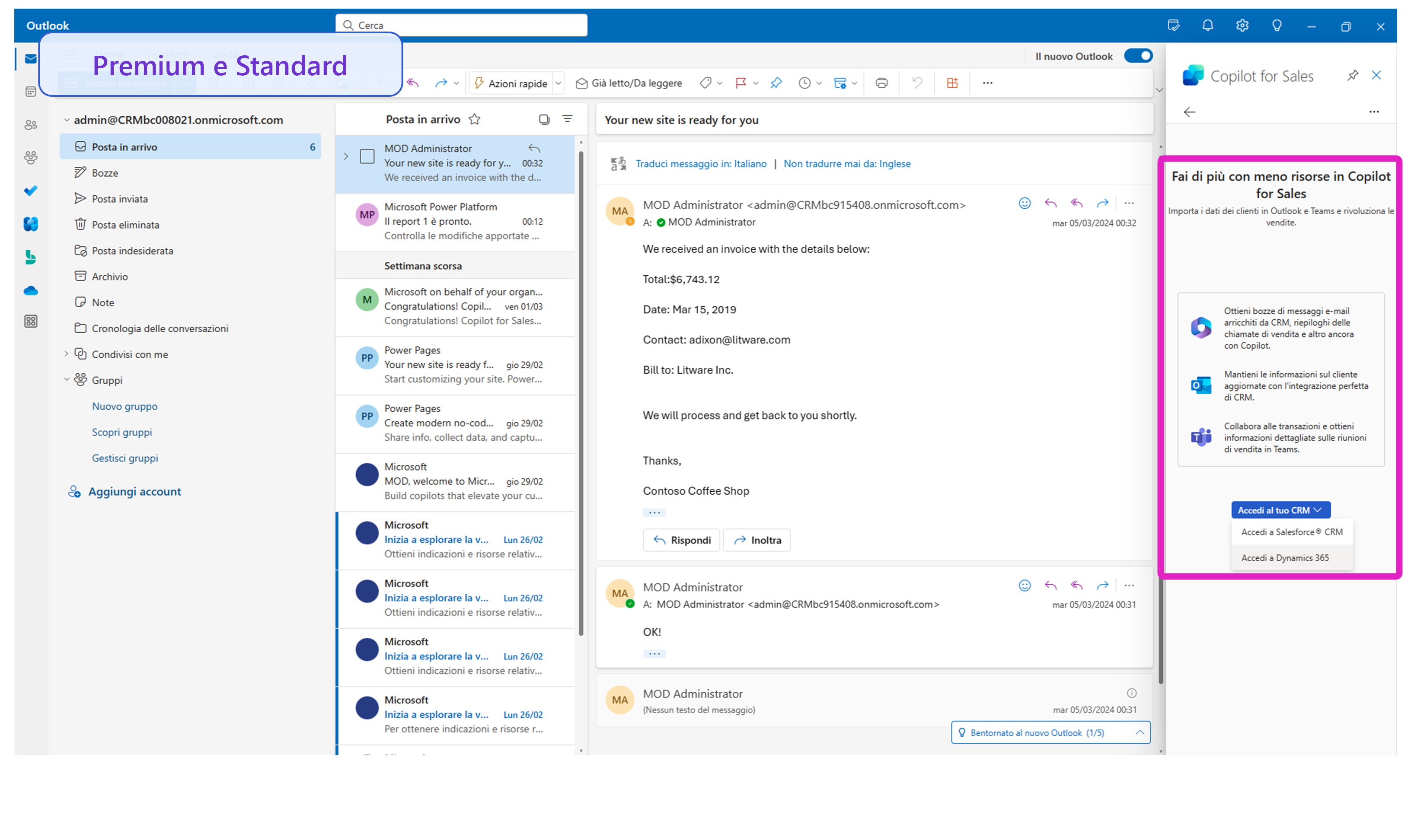This screenshot has width=1411, height=840.
Task: Star the Posta in arrivo favorites icon
Action: click(475, 119)
